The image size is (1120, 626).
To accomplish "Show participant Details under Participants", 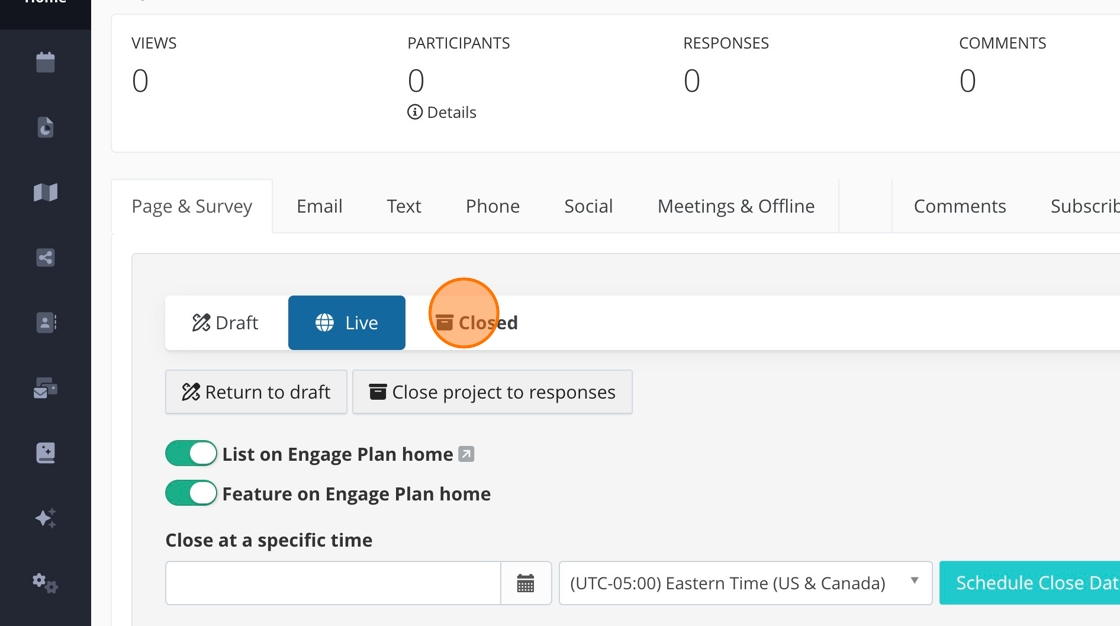I will coord(442,113).
